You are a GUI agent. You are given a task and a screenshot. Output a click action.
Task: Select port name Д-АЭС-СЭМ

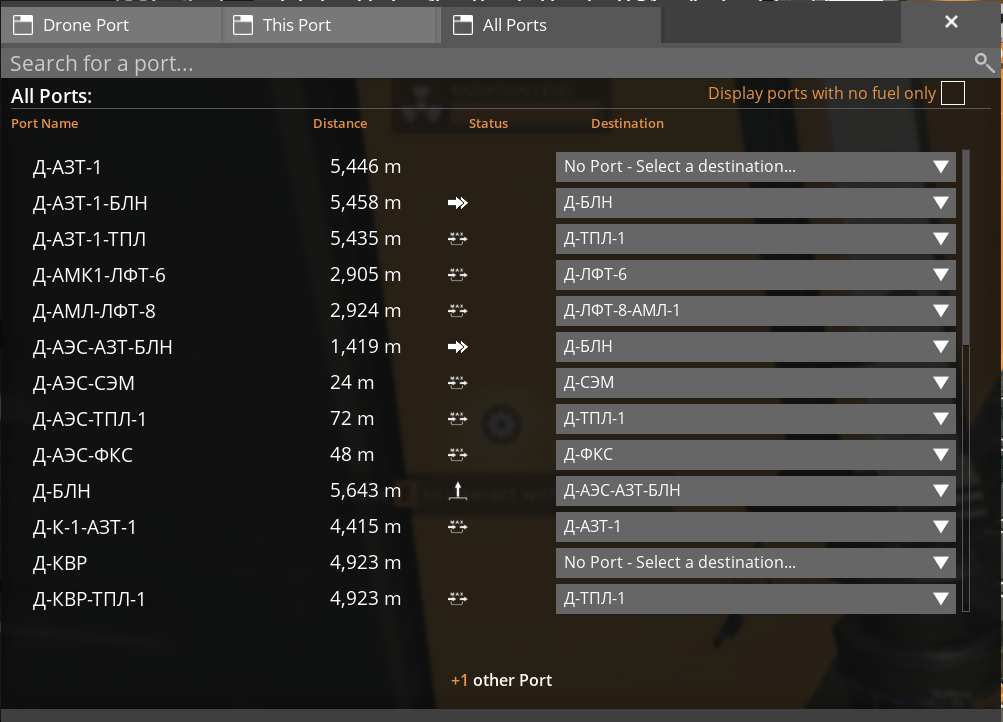(84, 383)
